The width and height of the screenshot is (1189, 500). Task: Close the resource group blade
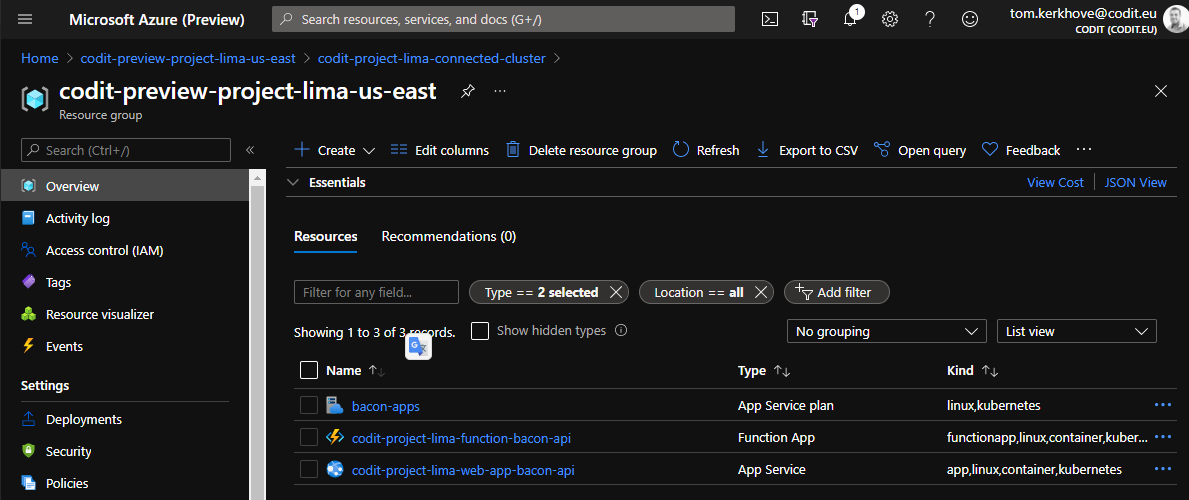1160,91
